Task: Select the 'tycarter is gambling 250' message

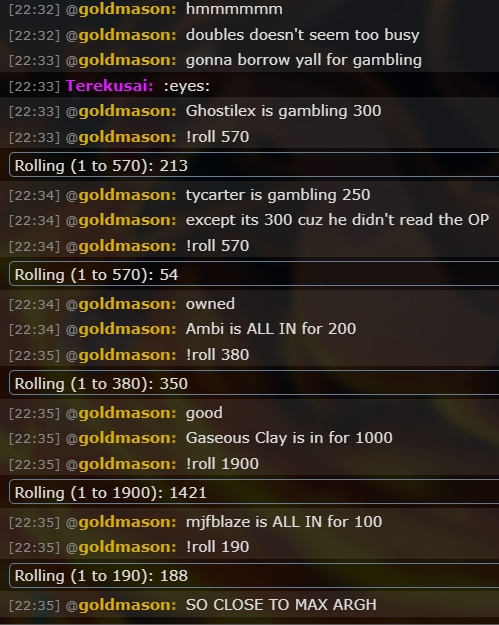Action: 278,195
